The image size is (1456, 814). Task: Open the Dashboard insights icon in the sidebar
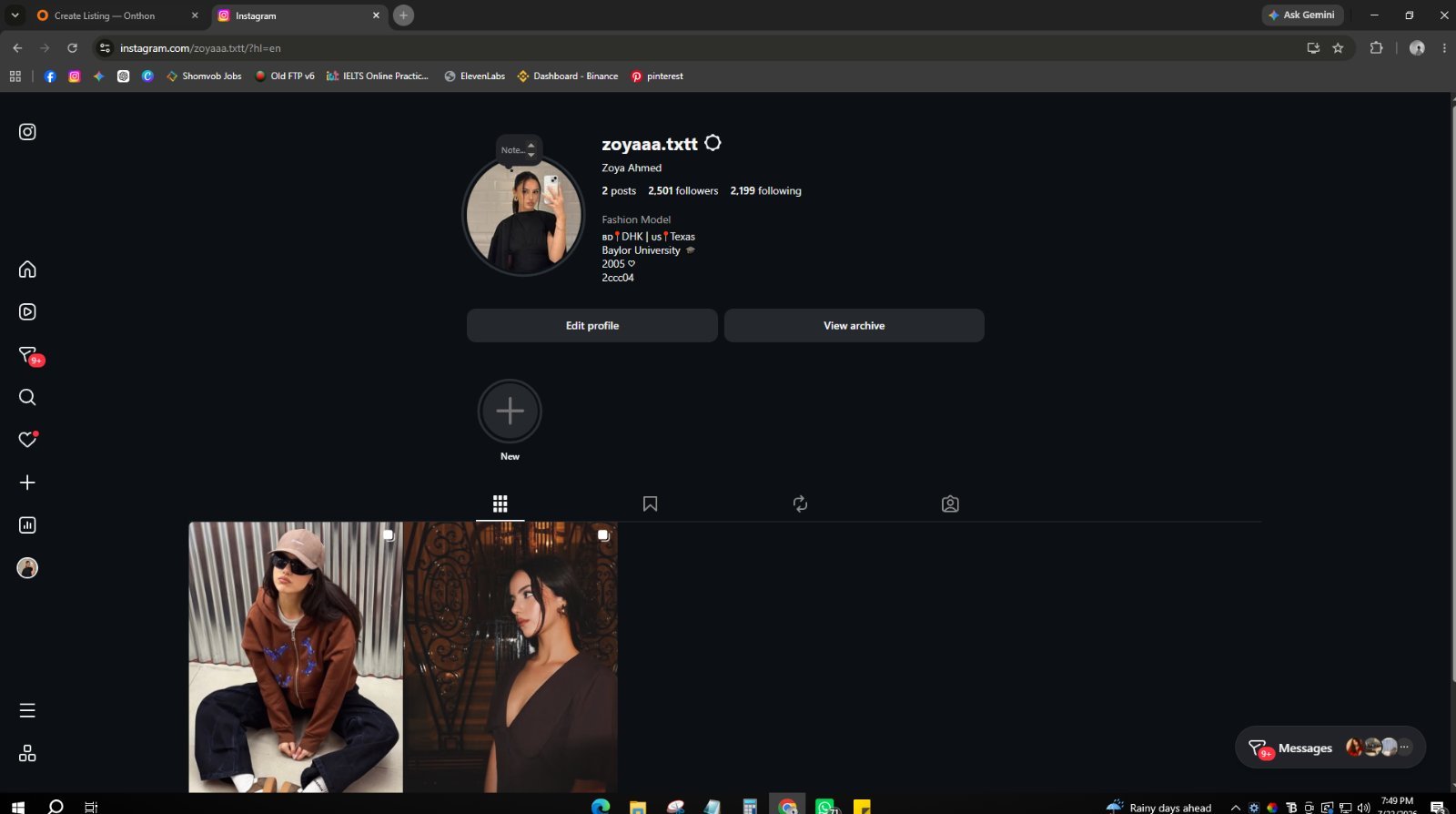click(x=27, y=525)
